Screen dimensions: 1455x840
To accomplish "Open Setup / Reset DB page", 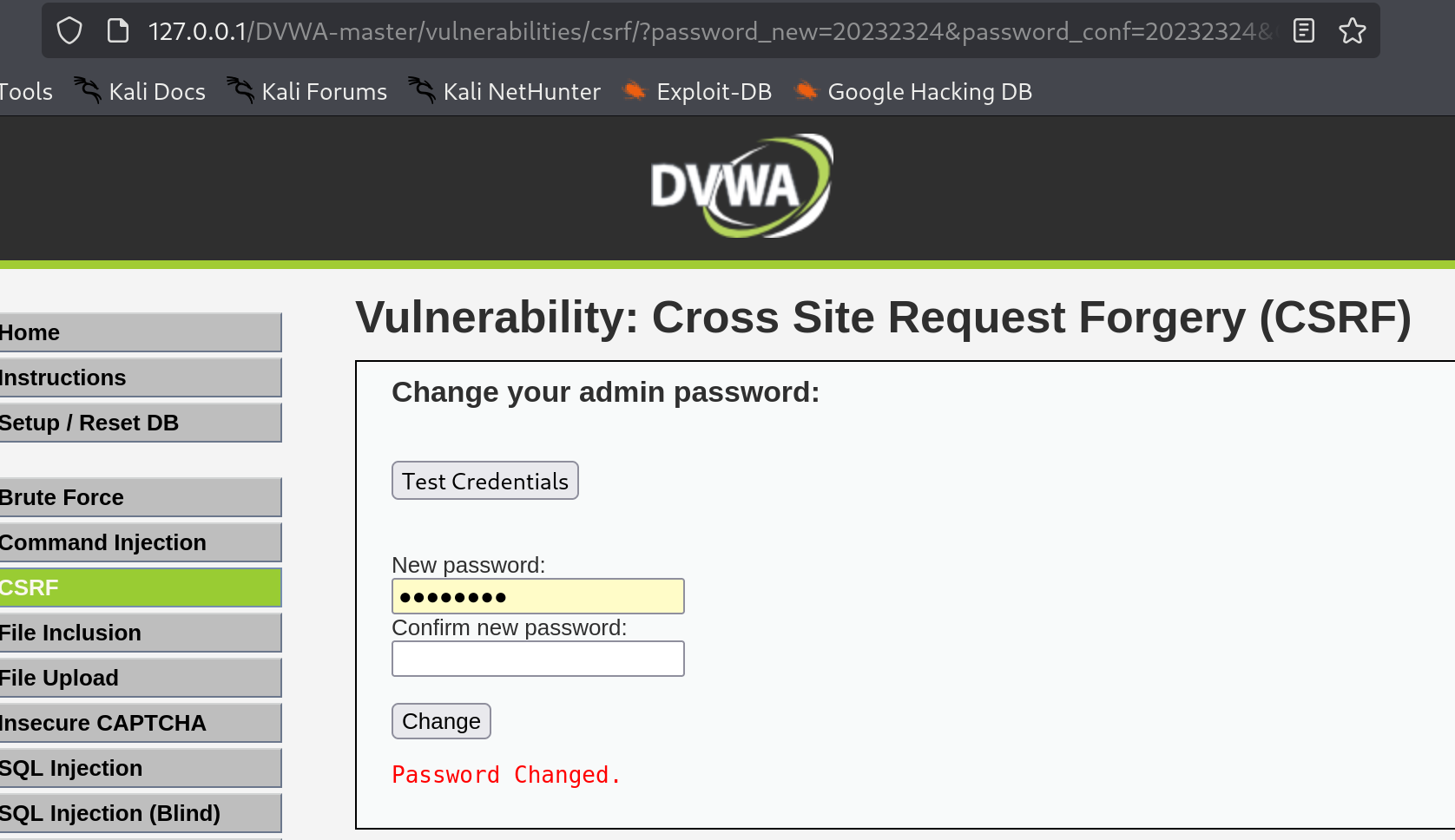I will click(x=139, y=423).
